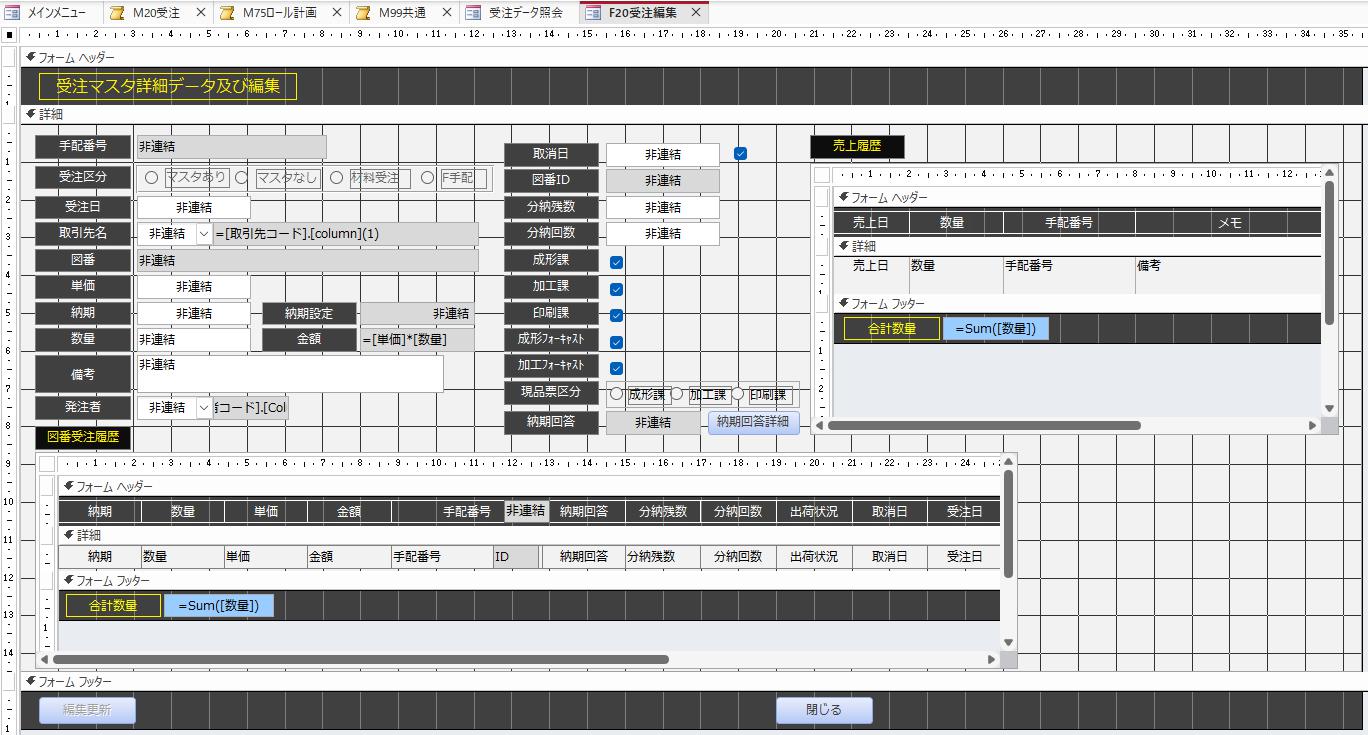Click the macro scroll icon on M75ロール計画 tab
Screen dimensions: 1368x735
pyautogui.click(x=227, y=13)
